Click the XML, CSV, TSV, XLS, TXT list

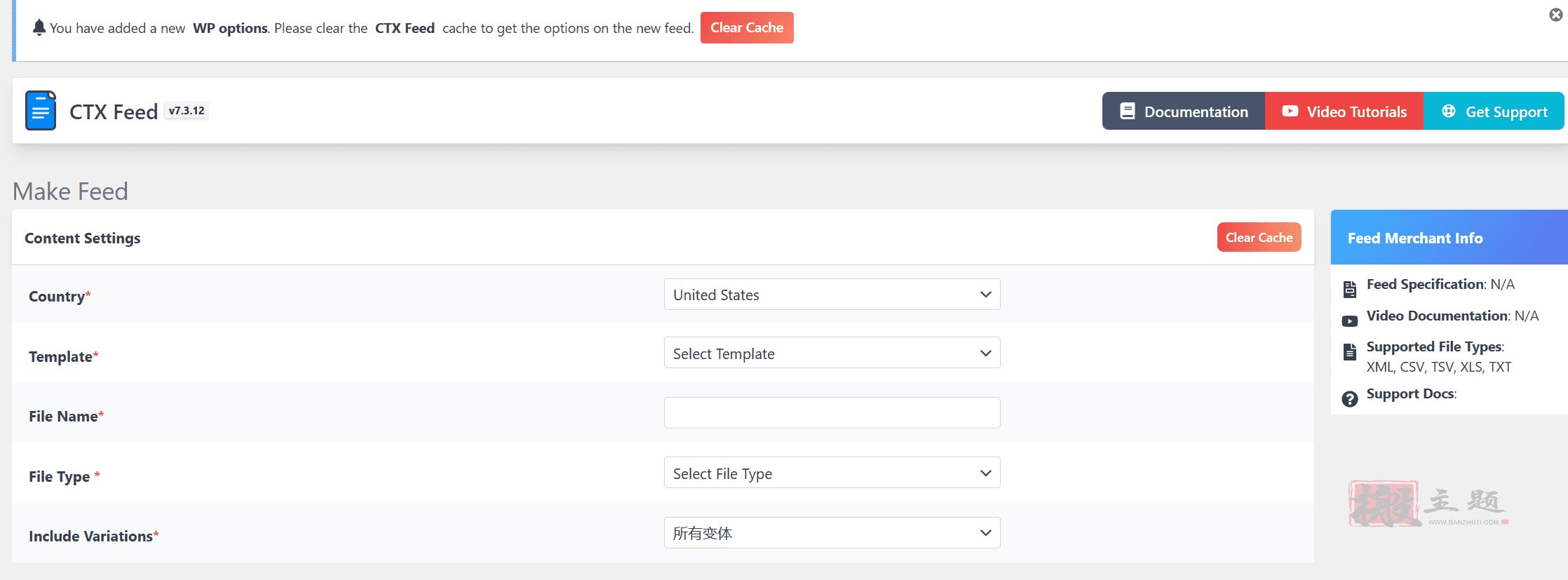point(1439,367)
